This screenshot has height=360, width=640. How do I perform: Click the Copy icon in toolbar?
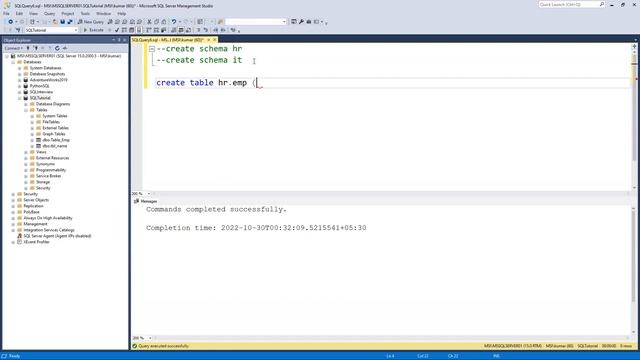point(156,22)
